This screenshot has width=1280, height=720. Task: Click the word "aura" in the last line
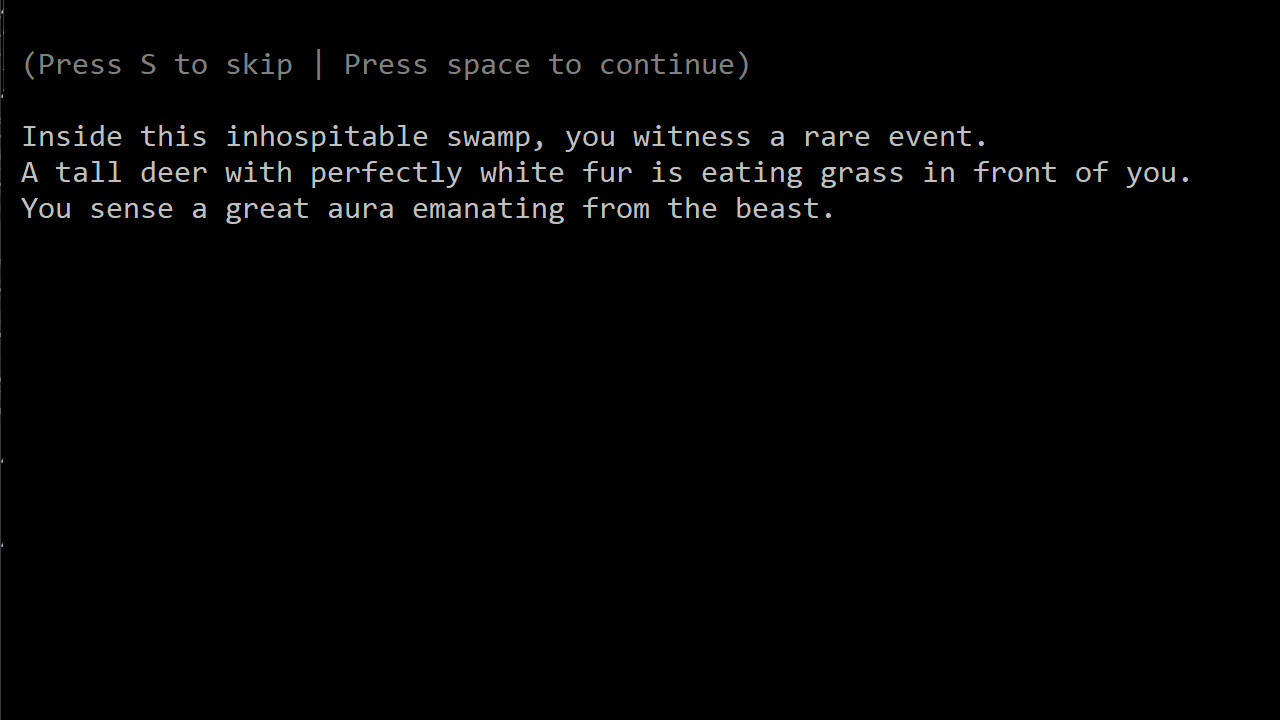pyautogui.click(x=361, y=209)
